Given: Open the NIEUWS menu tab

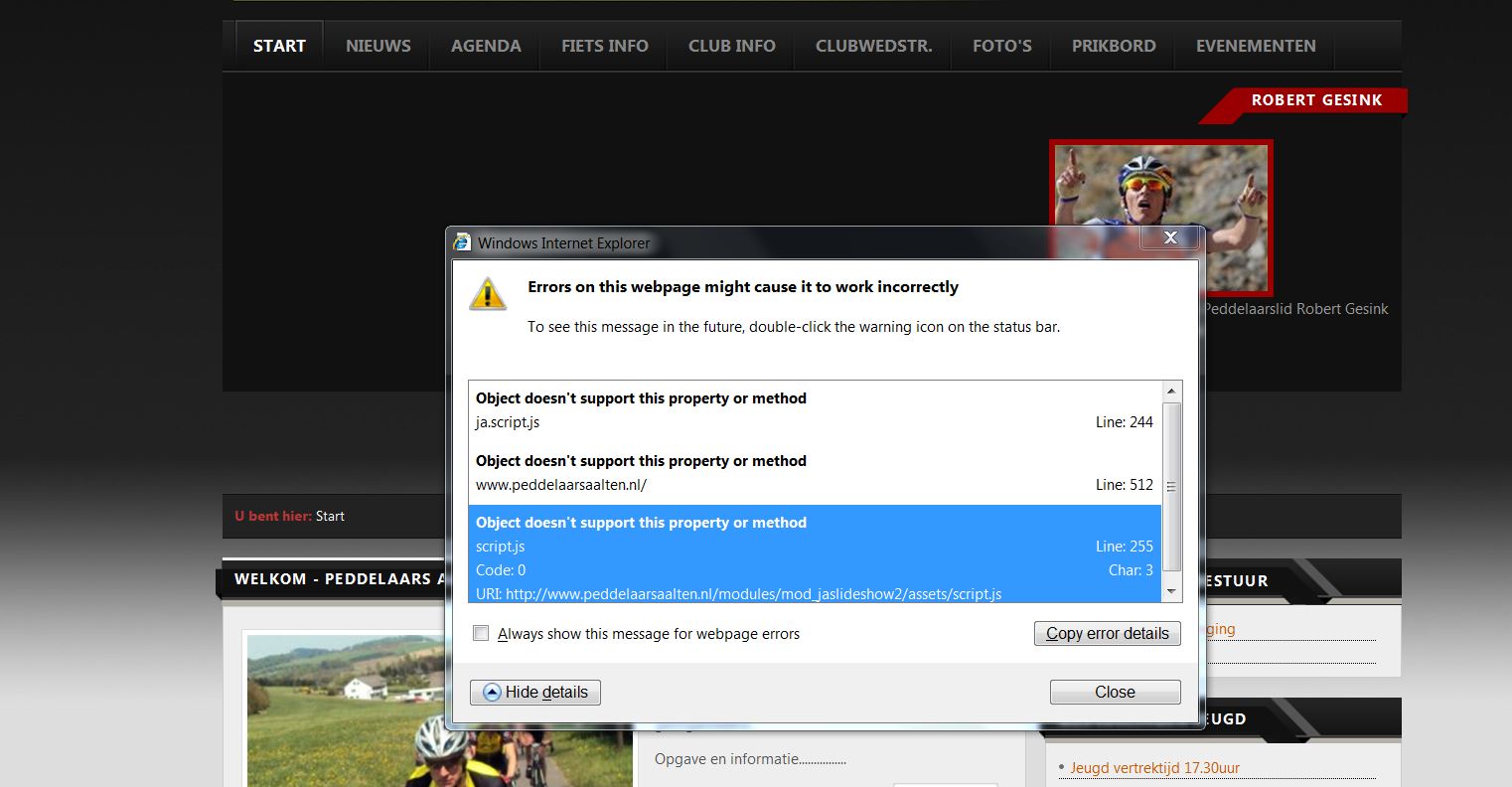Looking at the screenshot, I should [x=378, y=46].
